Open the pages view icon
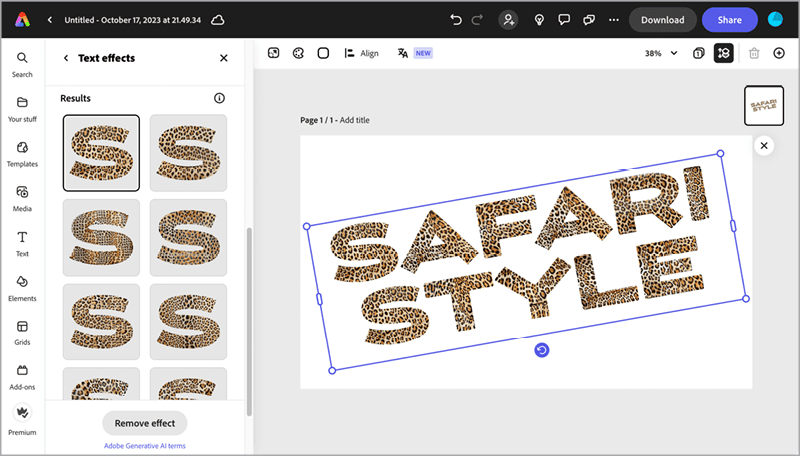This screenshot has height=456, width=800. 698,53
